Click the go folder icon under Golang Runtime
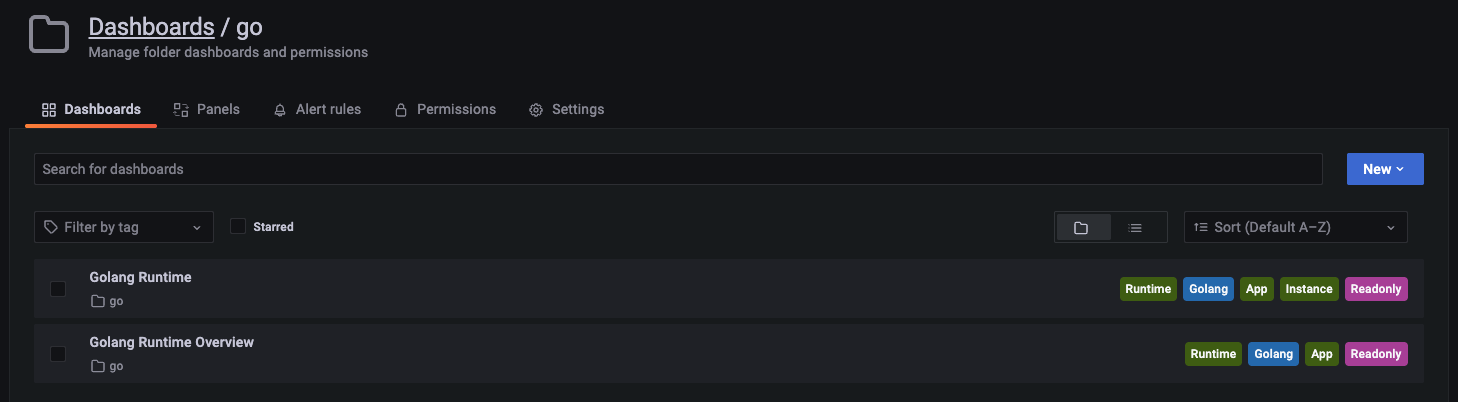Viewport: 1458px width, 402px height. pyautogui.click(x=98, y=301)
